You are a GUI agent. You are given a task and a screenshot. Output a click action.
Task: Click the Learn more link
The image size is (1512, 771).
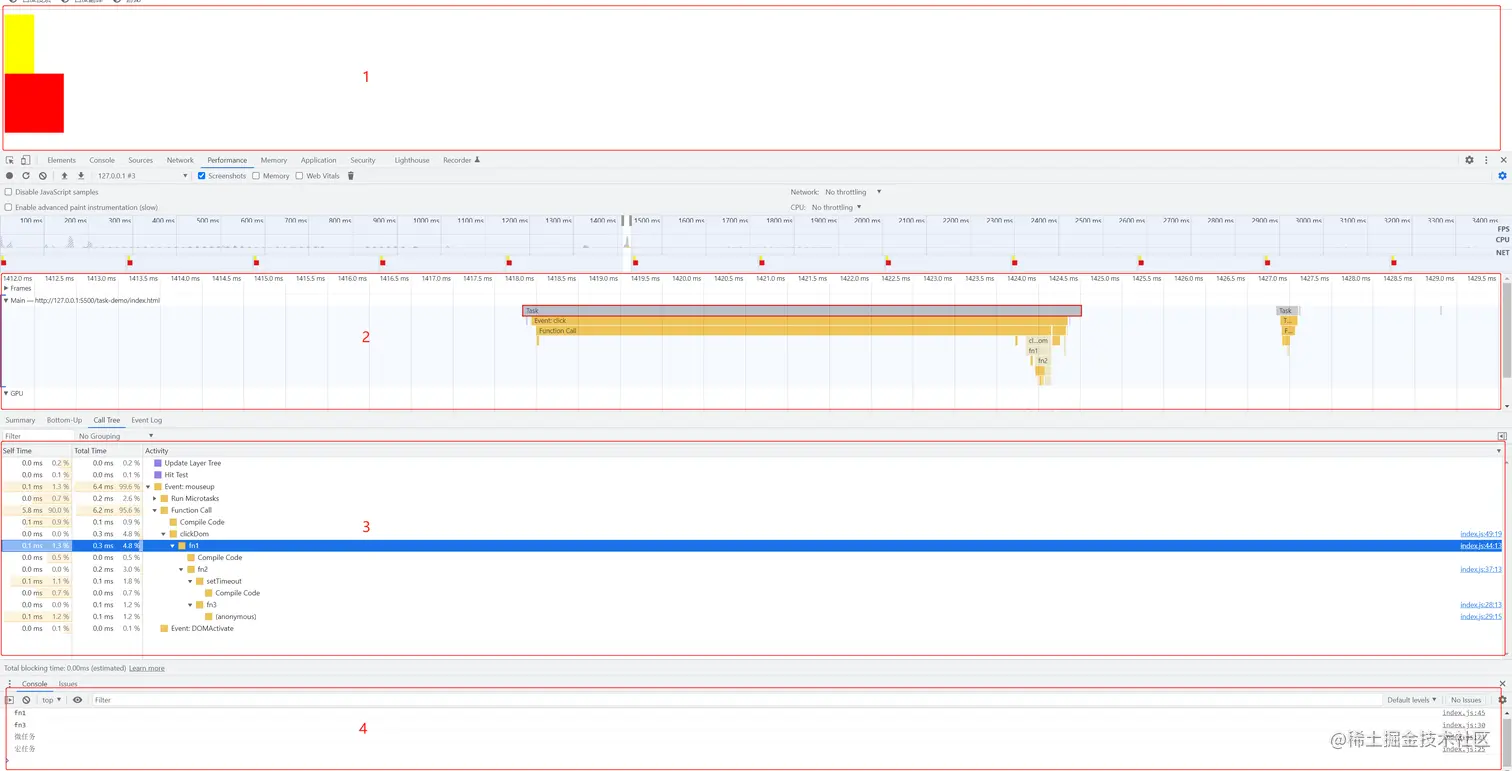147,668
